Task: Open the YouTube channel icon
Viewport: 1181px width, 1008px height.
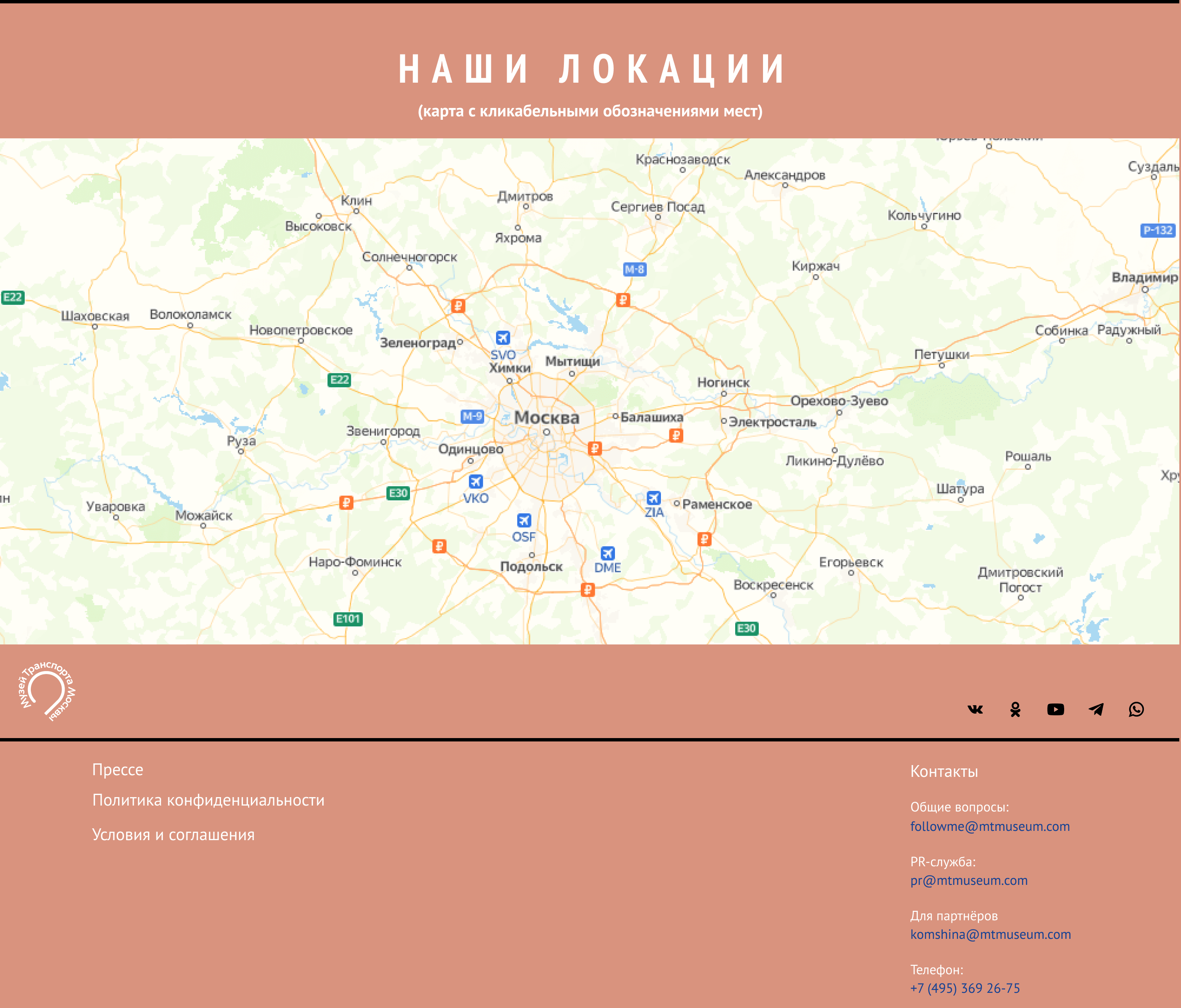Action: (x=1055, y=709)
